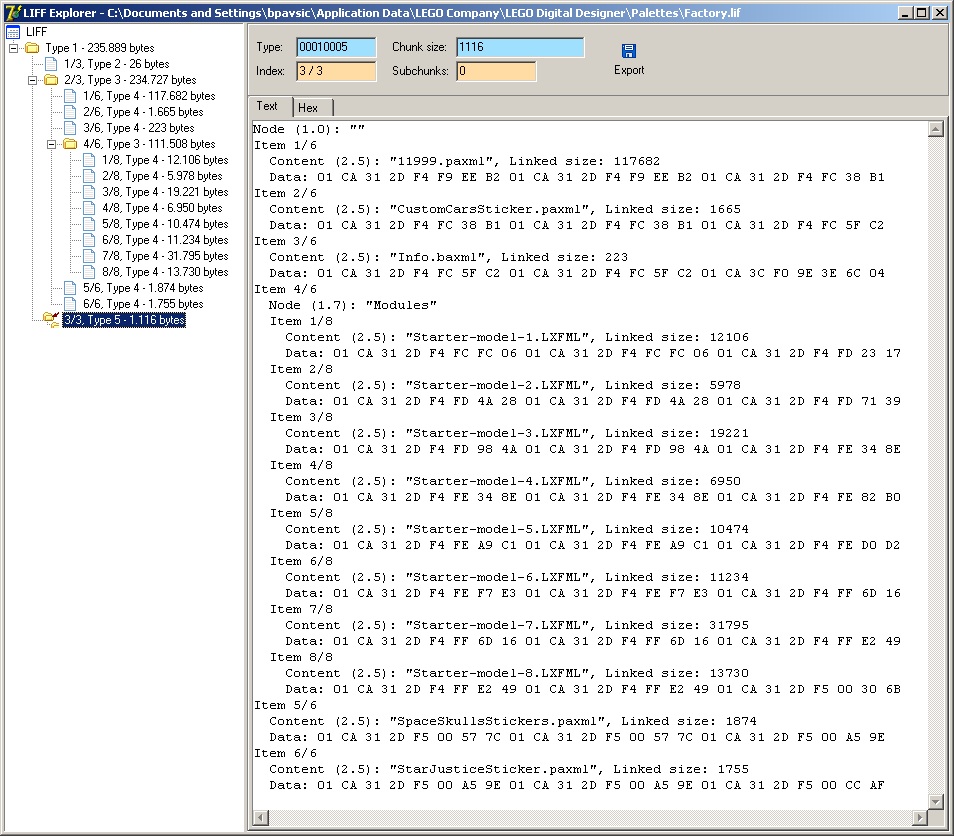Maximize the LIFF Explorer window
This screenshot has height=836, width=954.
click(x=922, y=12)
